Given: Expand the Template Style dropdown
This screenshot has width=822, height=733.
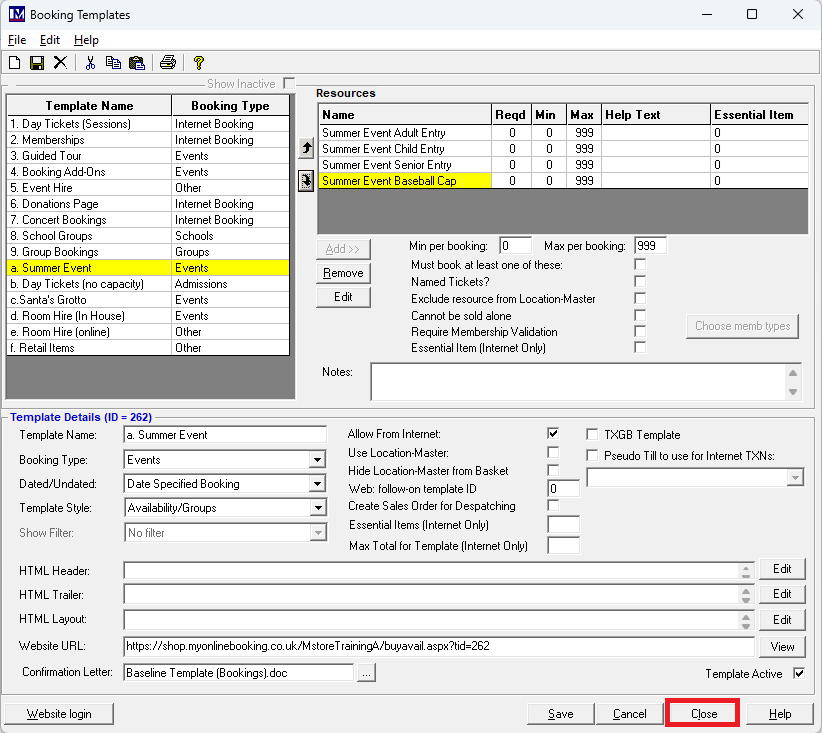Looking at the screenshot, I should pyautogui.click(x=317, y=508).
